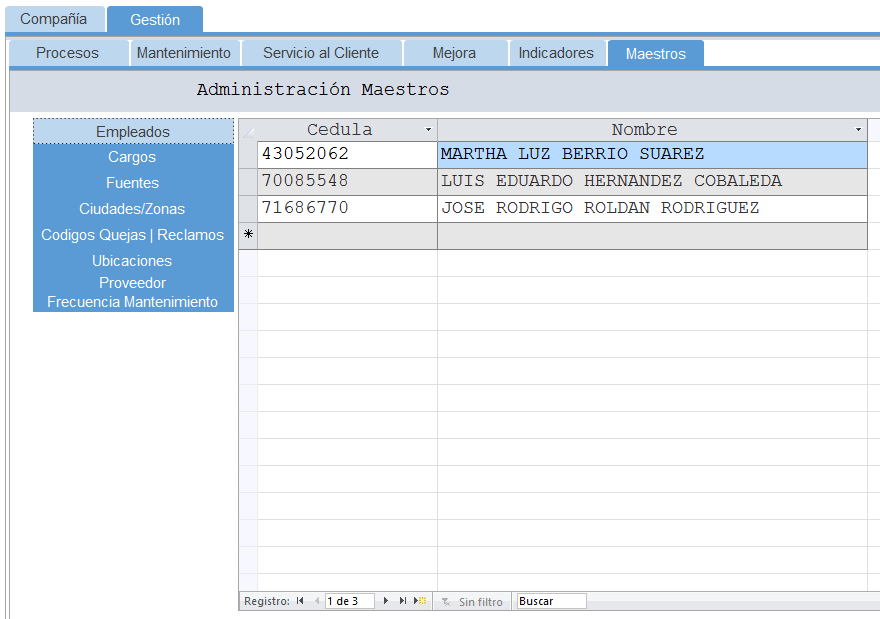Jump to the last record

[403, 601]
